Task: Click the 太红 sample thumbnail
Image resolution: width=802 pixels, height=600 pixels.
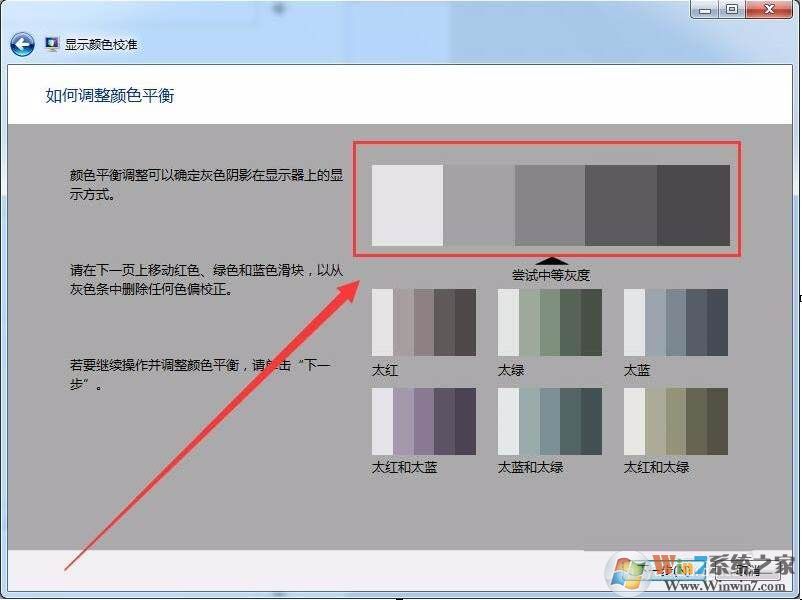Action: pos(423,322)
